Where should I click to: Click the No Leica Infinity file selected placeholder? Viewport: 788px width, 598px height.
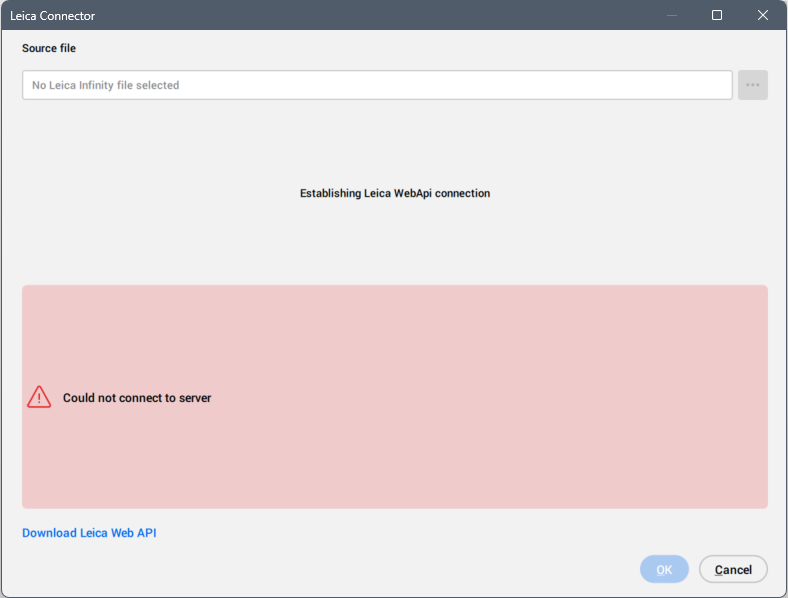click(105, 85)
